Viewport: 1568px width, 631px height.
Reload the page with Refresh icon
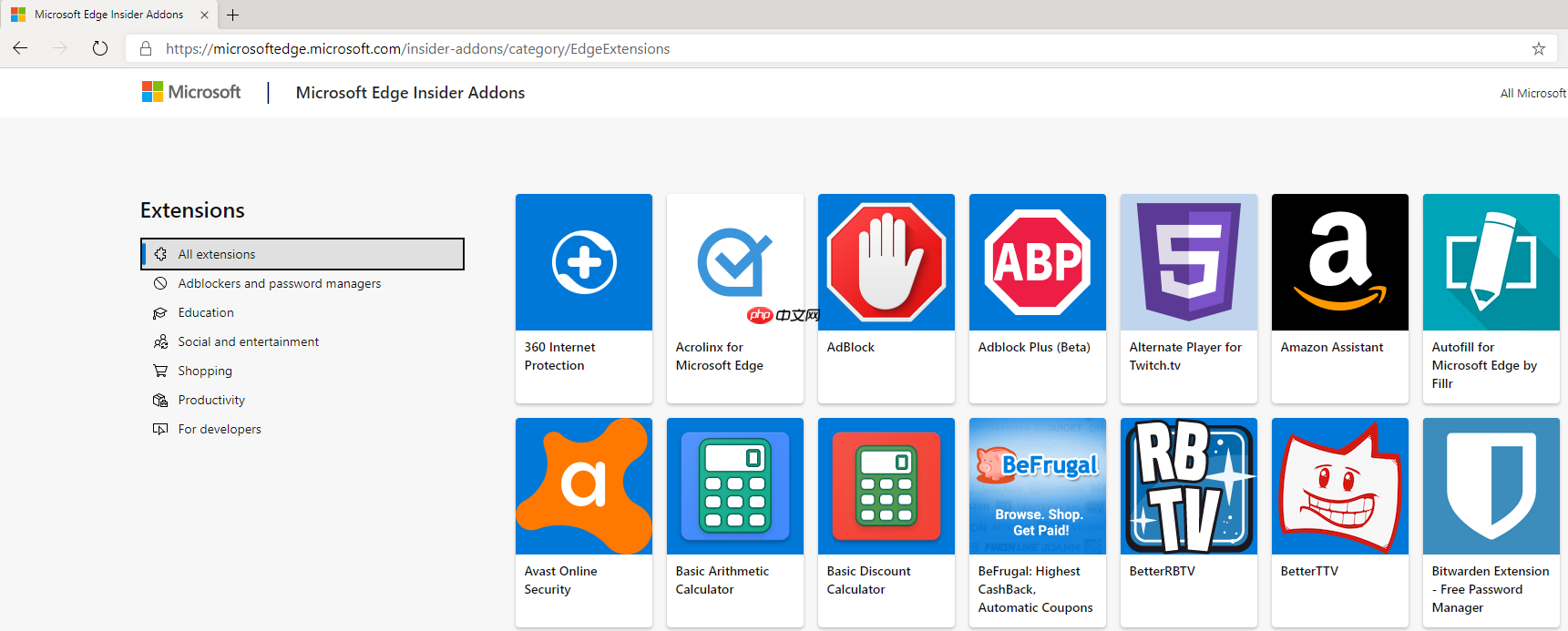pos(100,48)
